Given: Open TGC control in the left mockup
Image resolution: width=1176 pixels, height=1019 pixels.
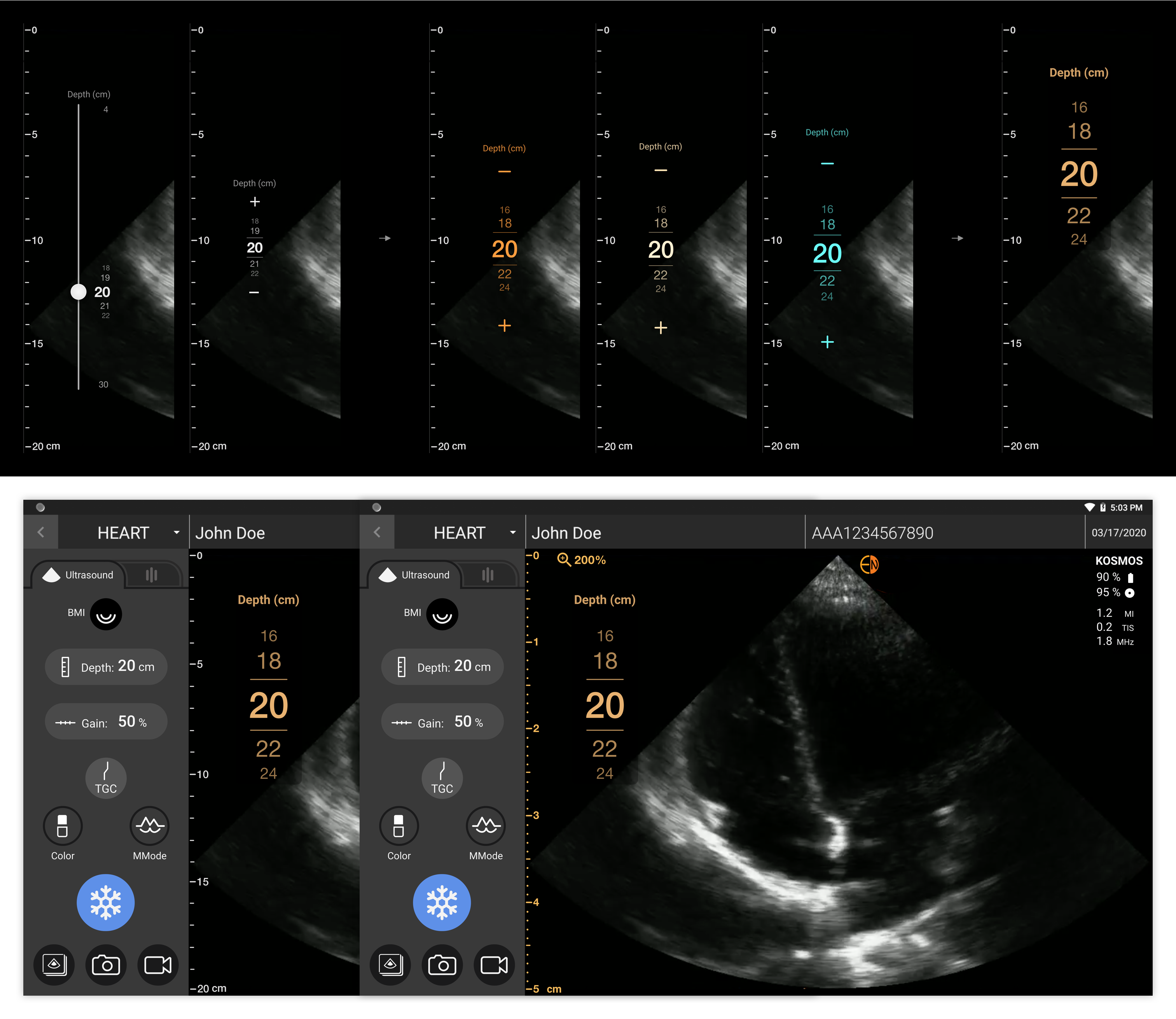Looking at the screenshot, I should click(106, 778).
